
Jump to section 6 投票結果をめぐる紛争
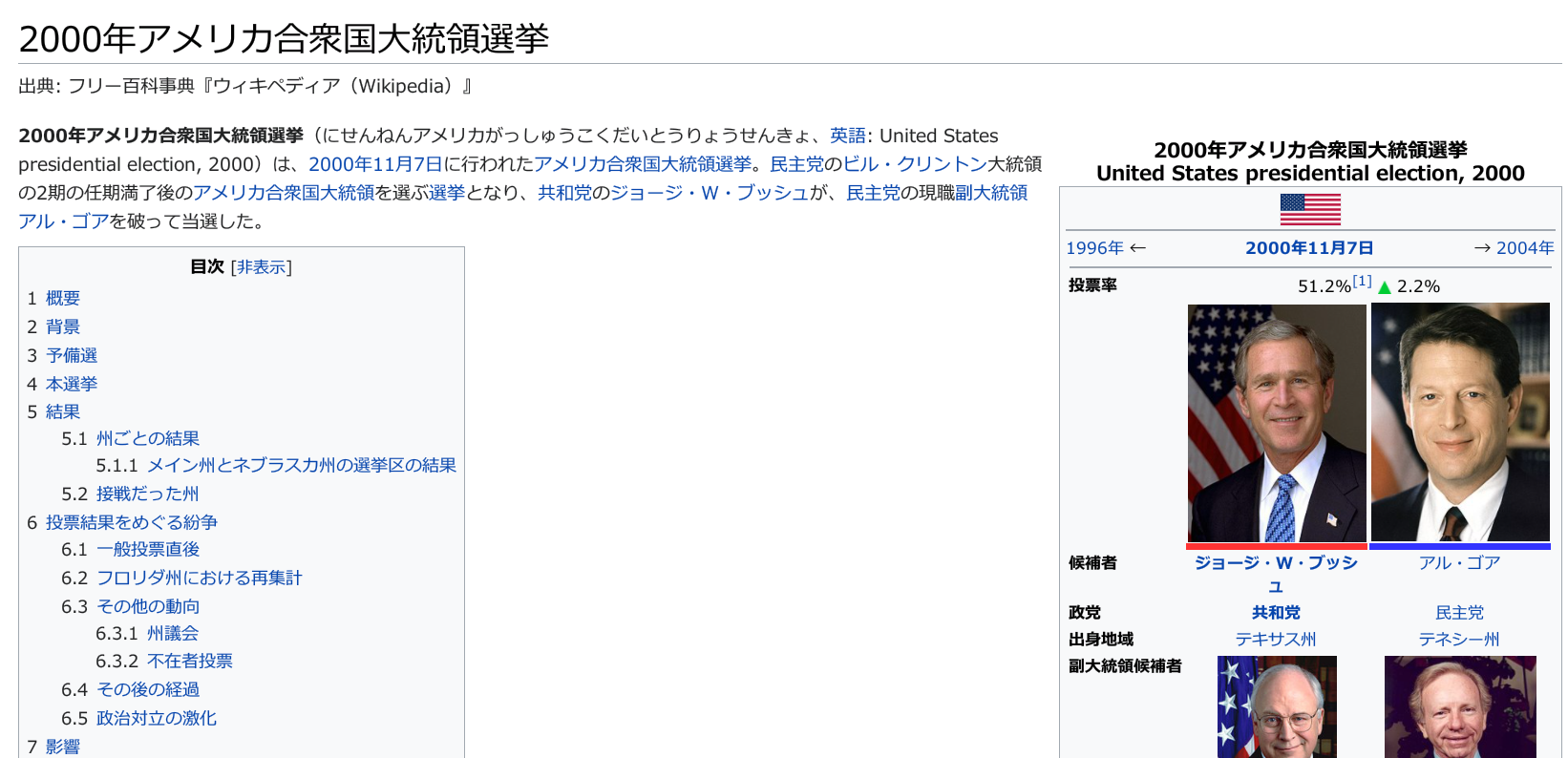point(122,523)
